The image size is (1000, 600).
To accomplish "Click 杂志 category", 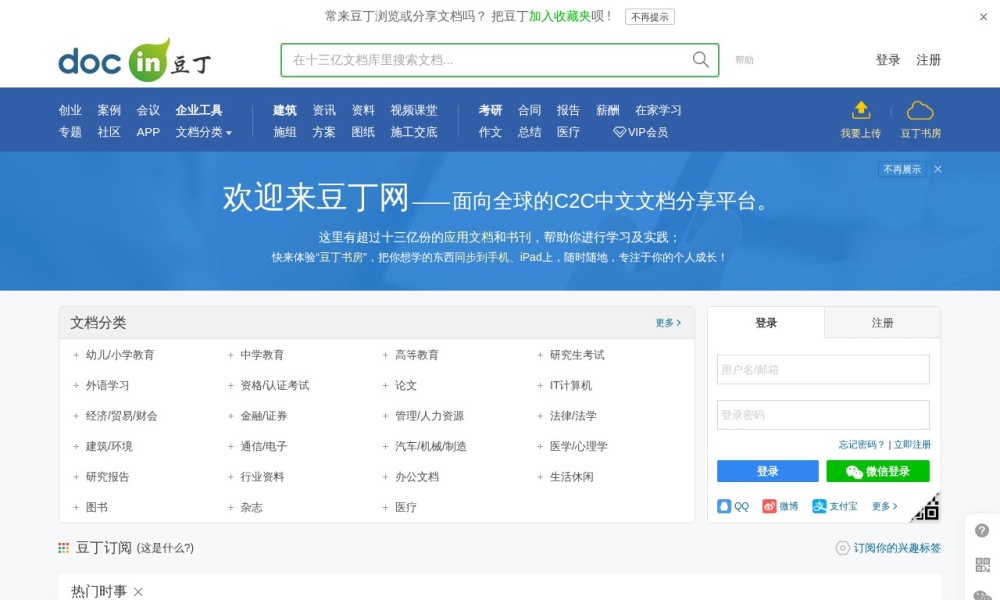I will (x=251, y=508).
